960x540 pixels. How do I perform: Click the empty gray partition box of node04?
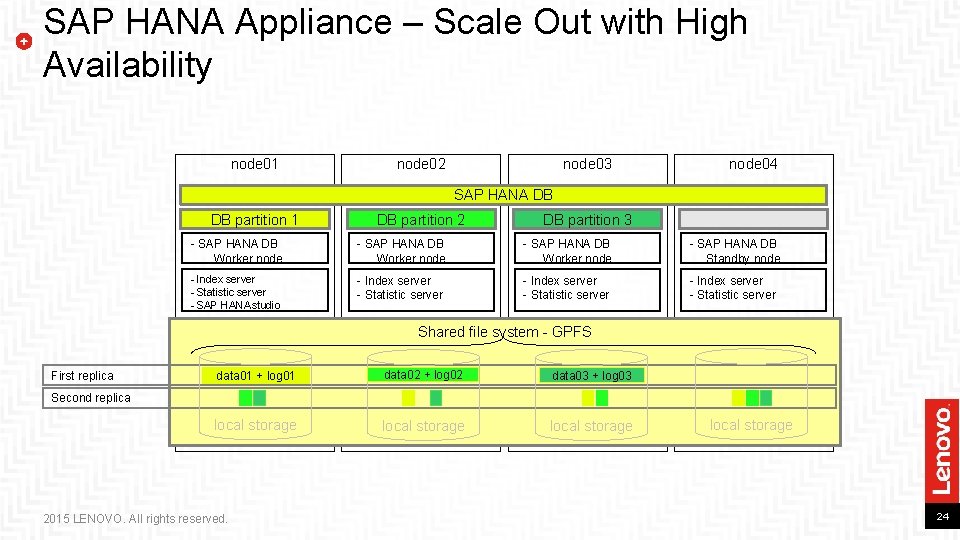[753, 219]
